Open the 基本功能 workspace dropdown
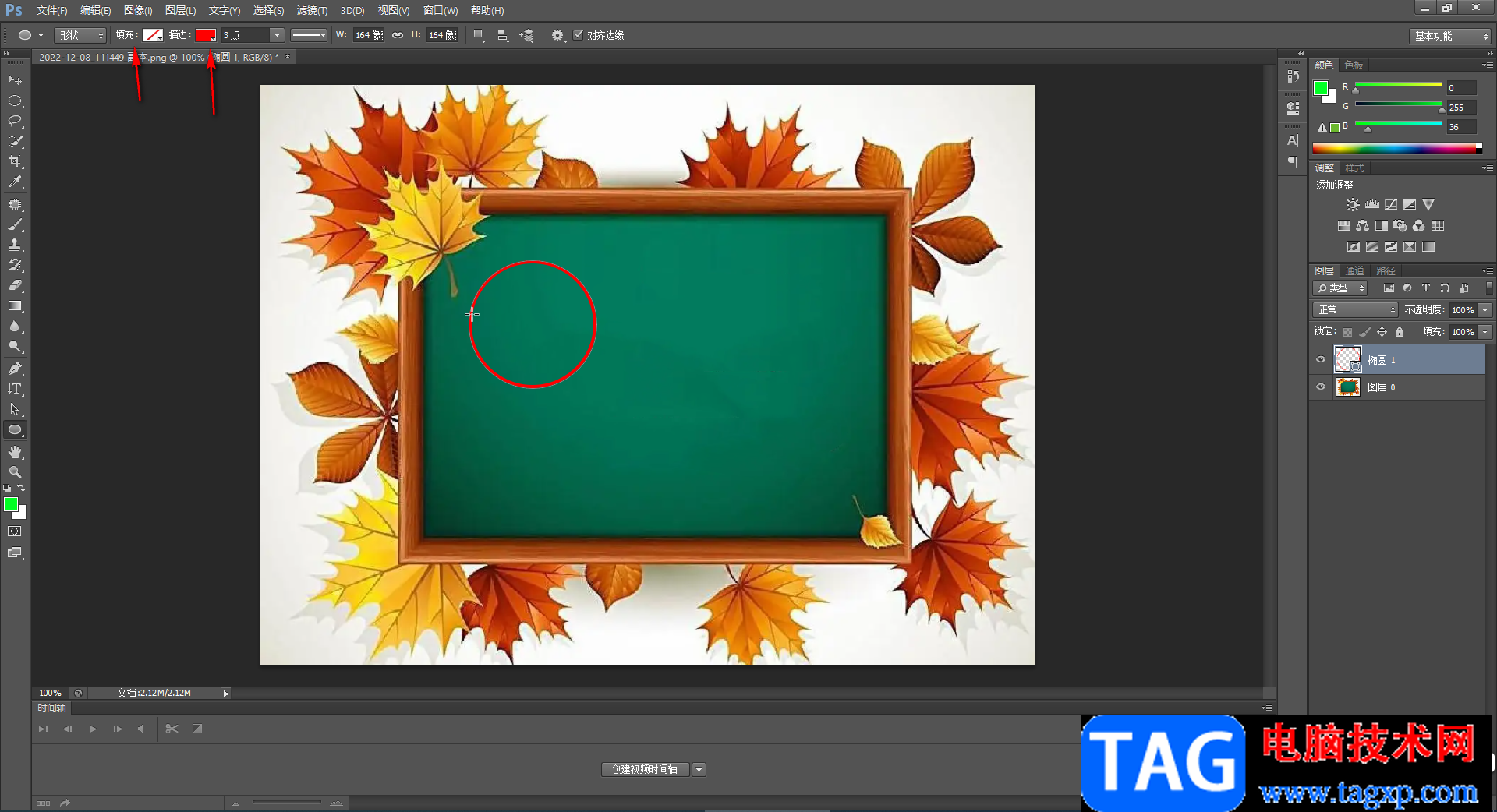 tap(1450, 36)
